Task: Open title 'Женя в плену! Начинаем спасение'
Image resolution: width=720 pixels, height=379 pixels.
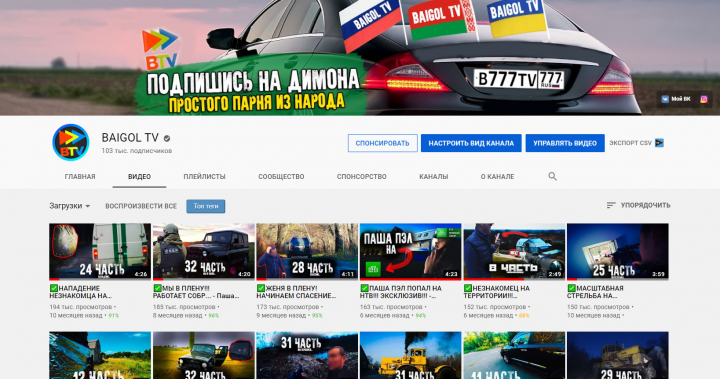Action: point(296,292)
